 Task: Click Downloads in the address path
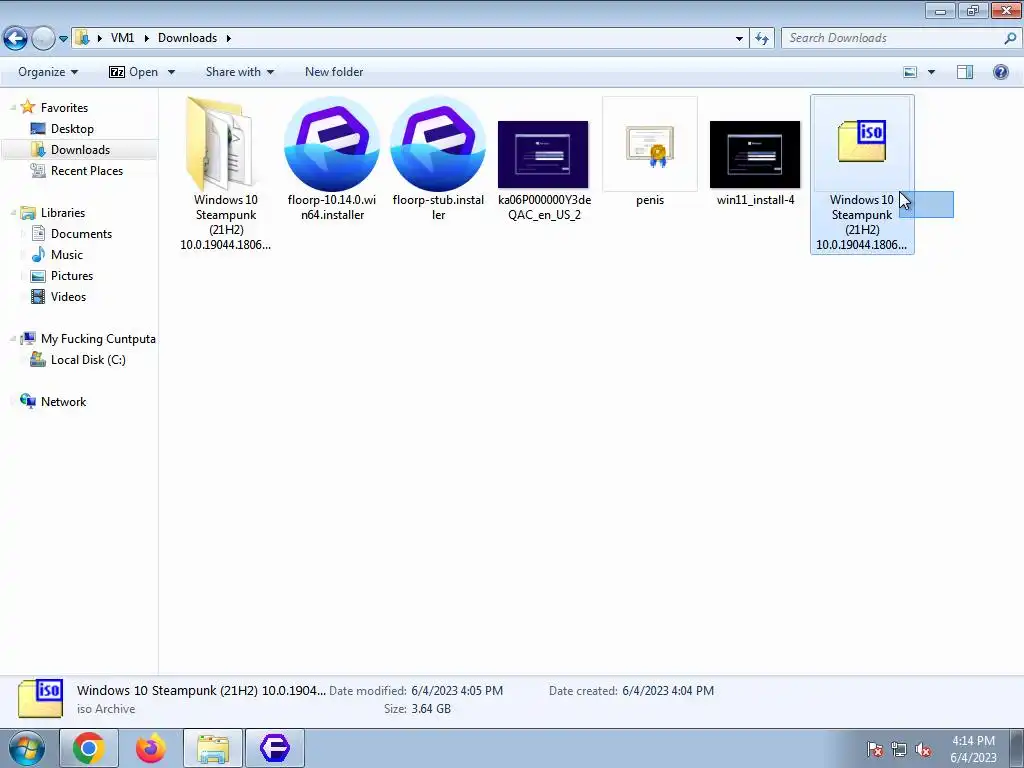tap(187, 38)
